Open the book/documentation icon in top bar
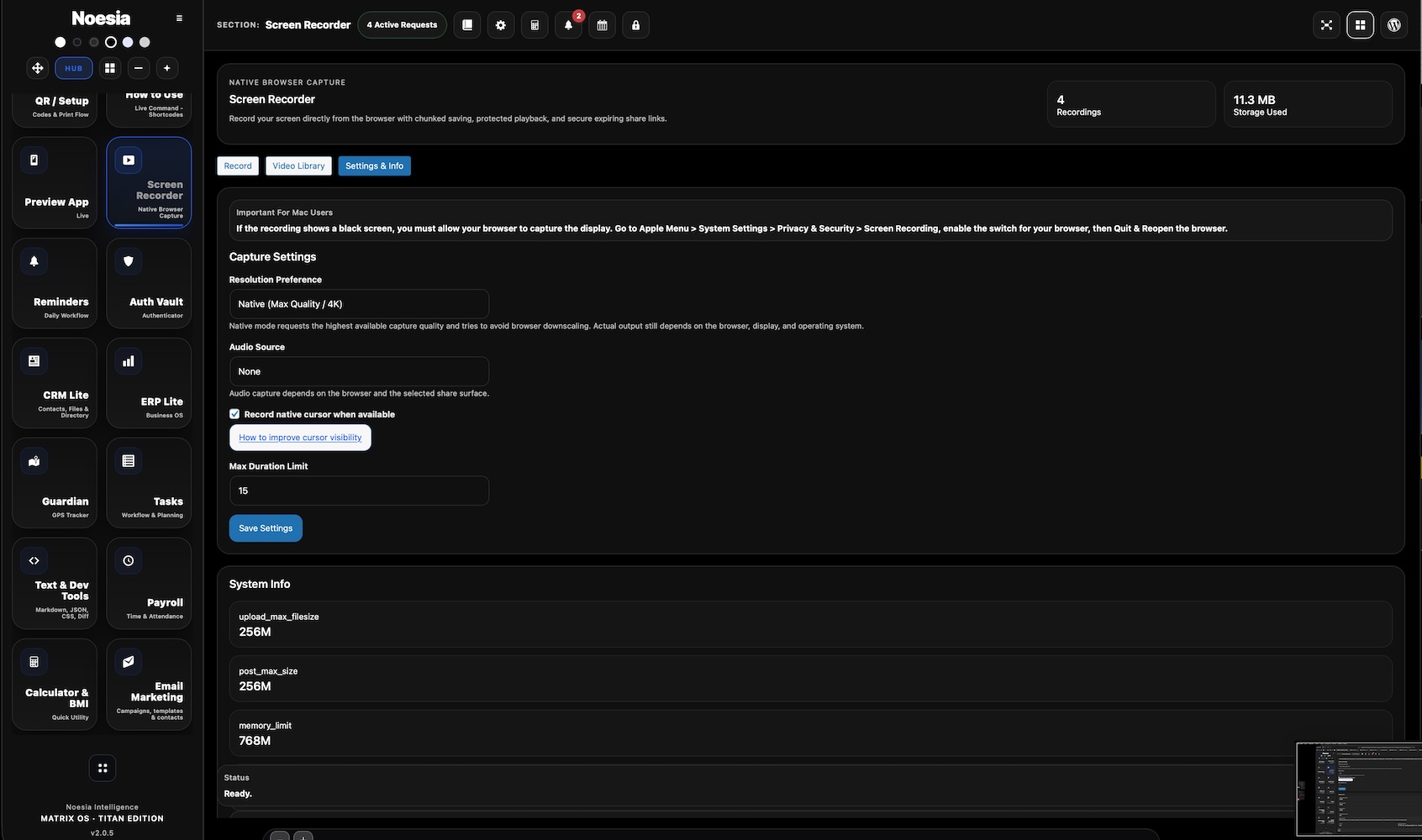This screenshot has height=840, width=1422. 467,25
